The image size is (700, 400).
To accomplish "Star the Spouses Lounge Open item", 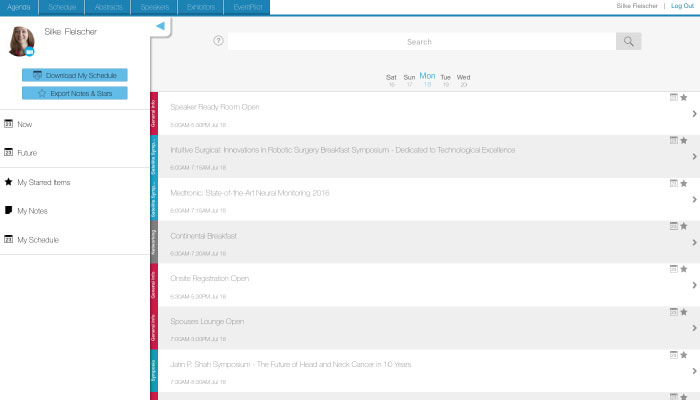I will point(683,312).
